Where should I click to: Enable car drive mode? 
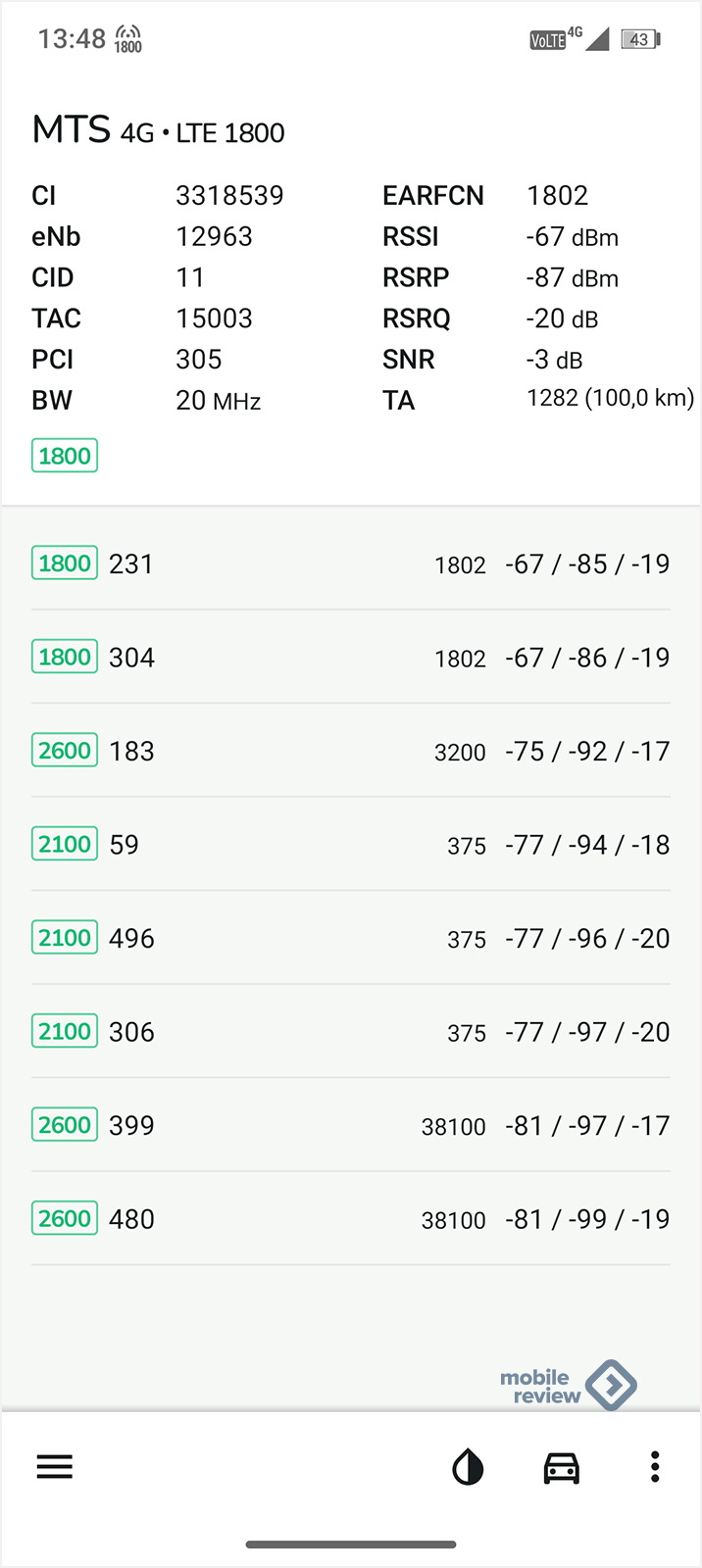tap(562, 1467)
